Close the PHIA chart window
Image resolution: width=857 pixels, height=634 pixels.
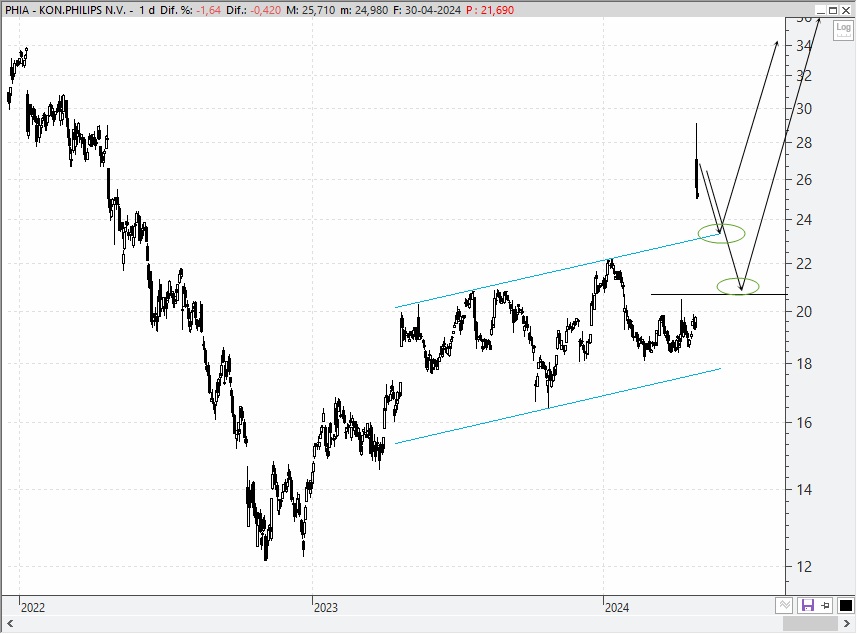pyautogui.click(x=846, y=10)
